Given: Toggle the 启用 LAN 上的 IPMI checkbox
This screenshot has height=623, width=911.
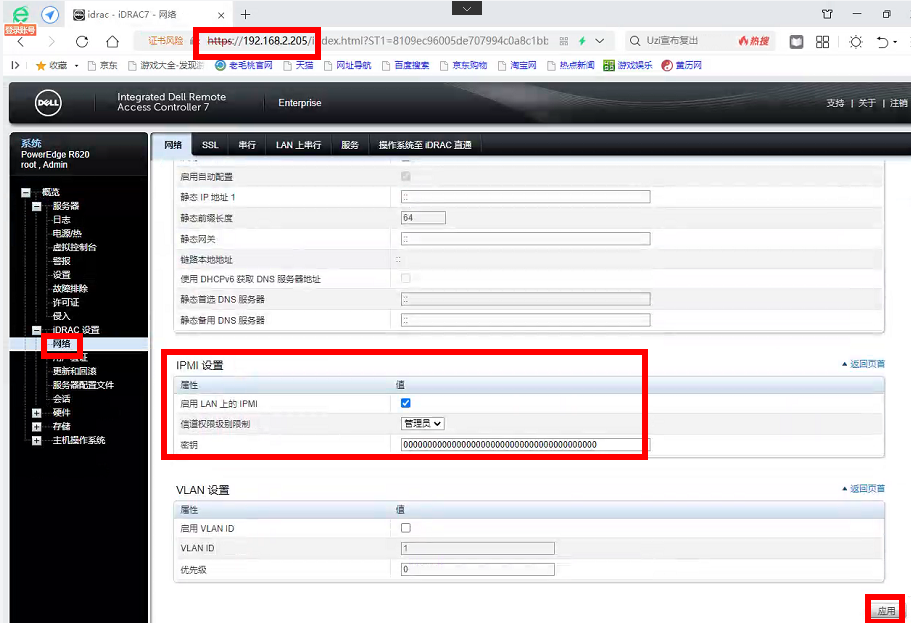Looking at the screenshot, I should 406,403.
